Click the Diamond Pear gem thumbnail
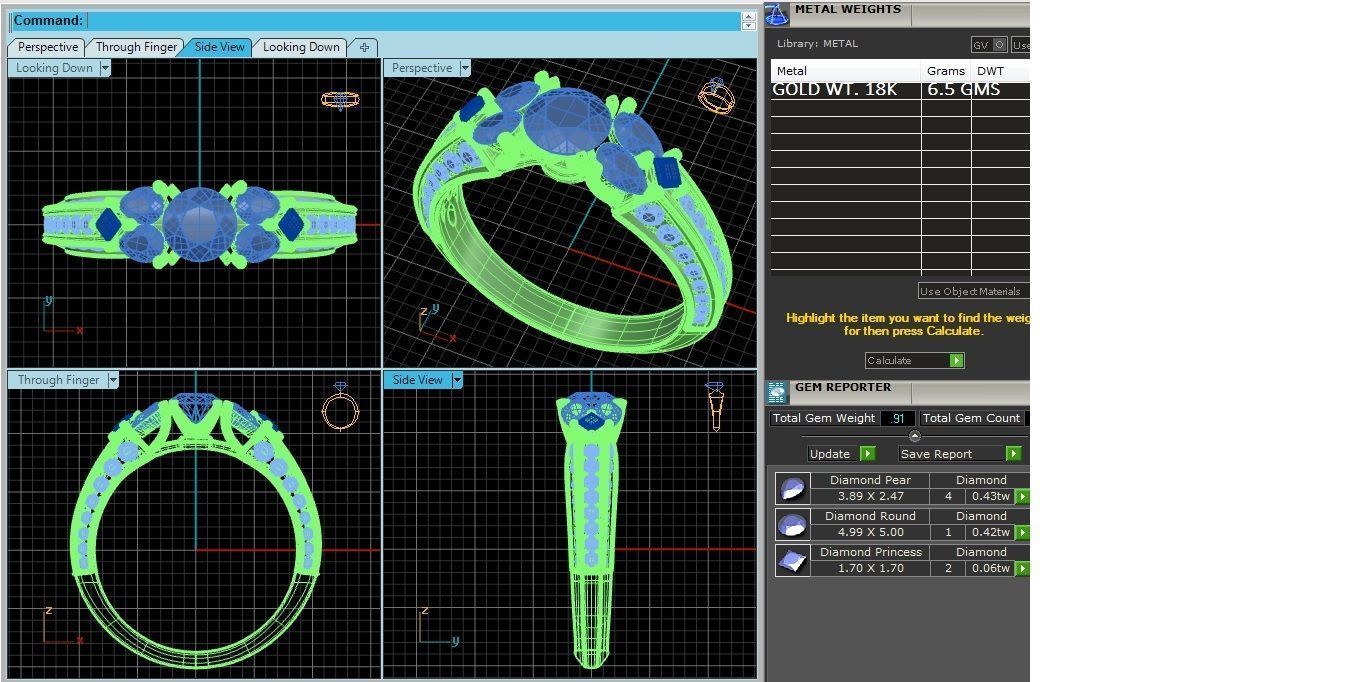Viewport: 1360px width, 682px height. 793,489
